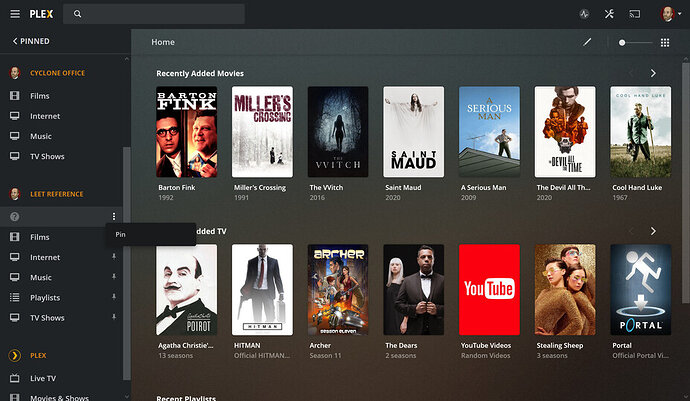The image size is (690, 401).
Task: Open the Archer poster
Action: click(338, 290)
